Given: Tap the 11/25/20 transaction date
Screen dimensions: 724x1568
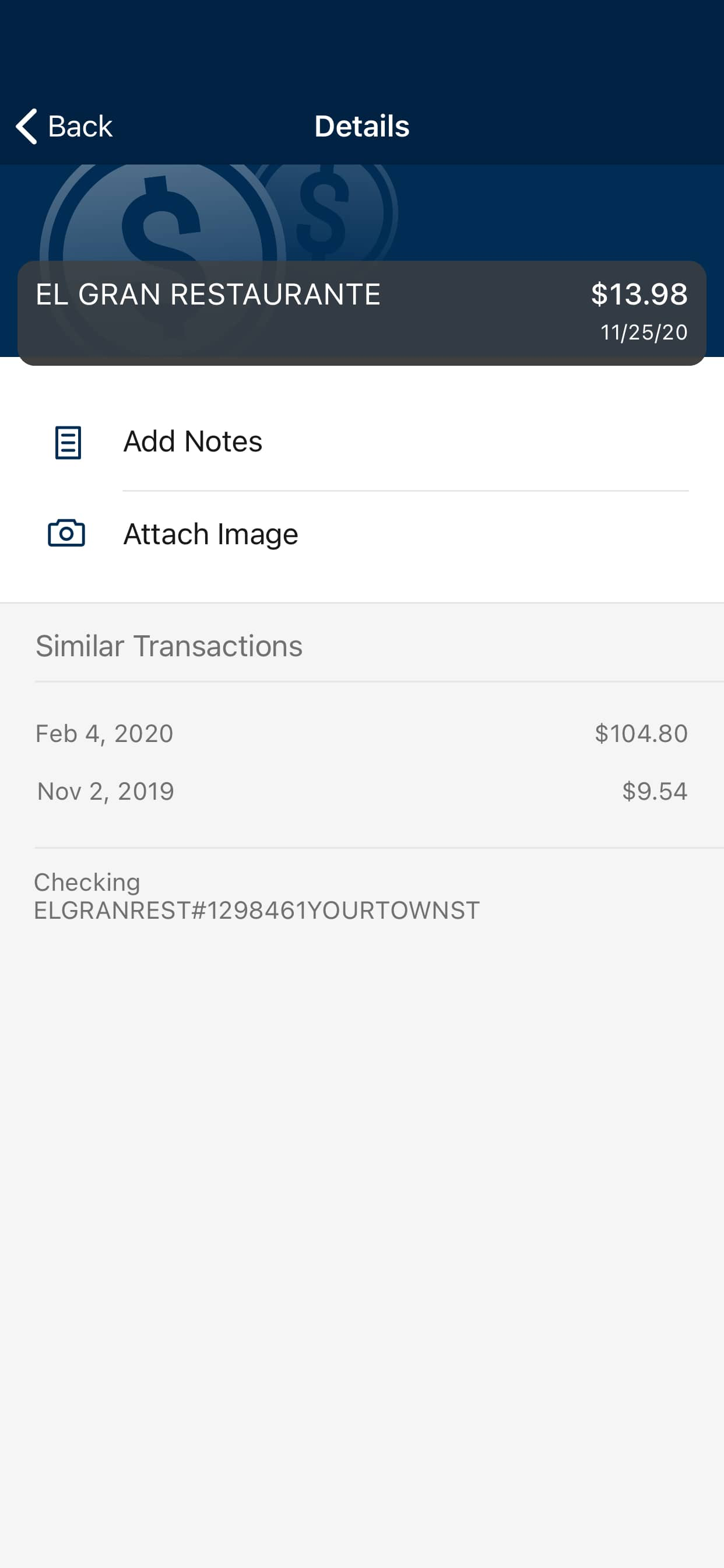Looking at the screenshot, I should coord(644,332).
